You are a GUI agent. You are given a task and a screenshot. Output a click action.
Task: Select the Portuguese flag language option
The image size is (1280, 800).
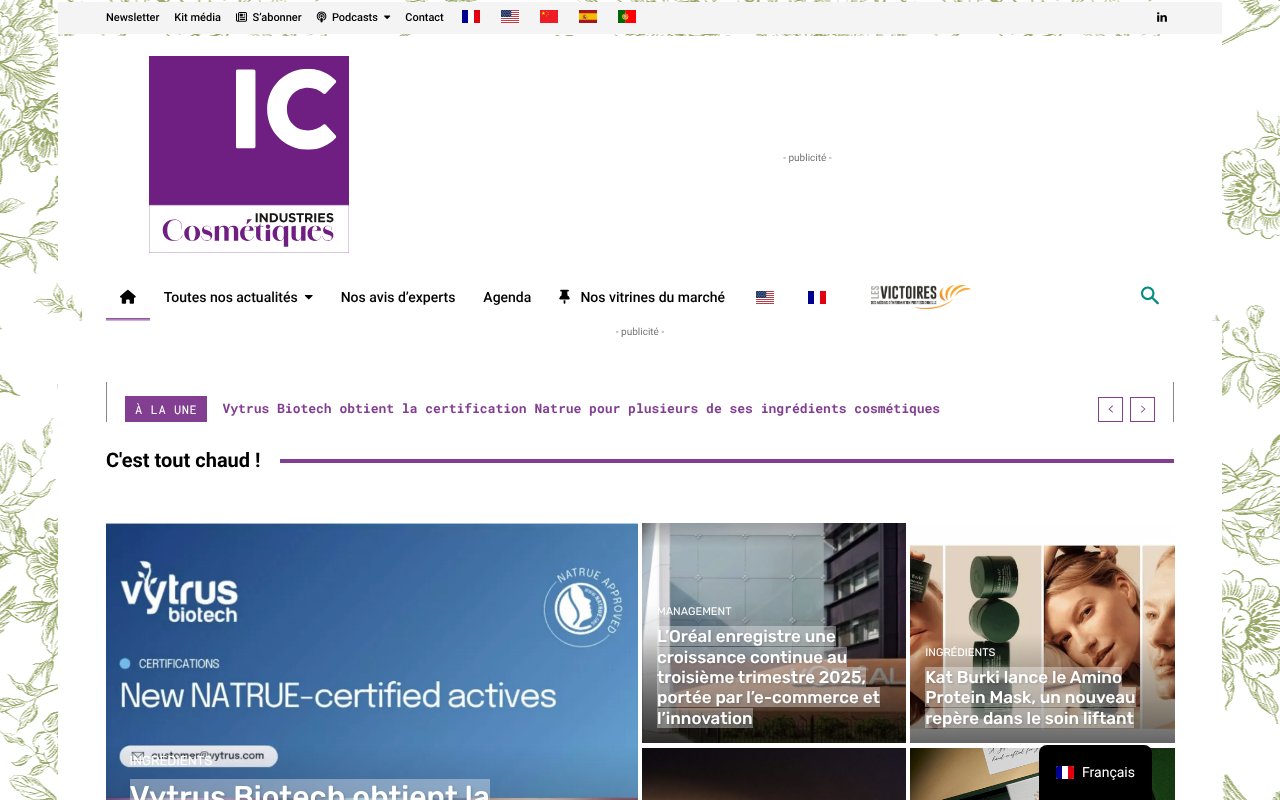627,16
